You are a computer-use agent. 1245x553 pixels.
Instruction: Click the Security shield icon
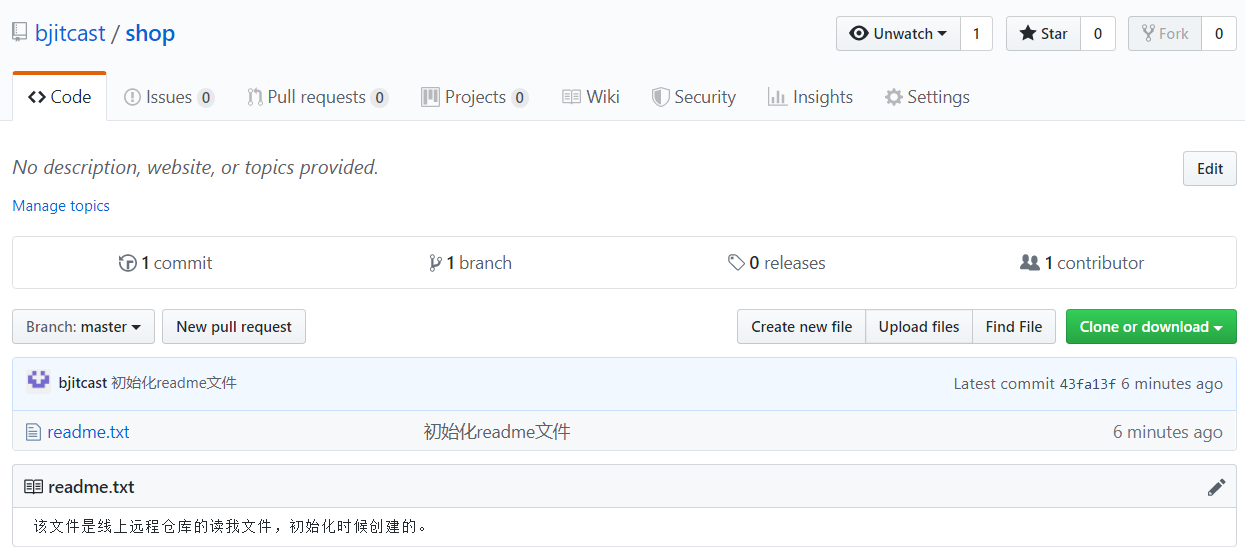660,97
